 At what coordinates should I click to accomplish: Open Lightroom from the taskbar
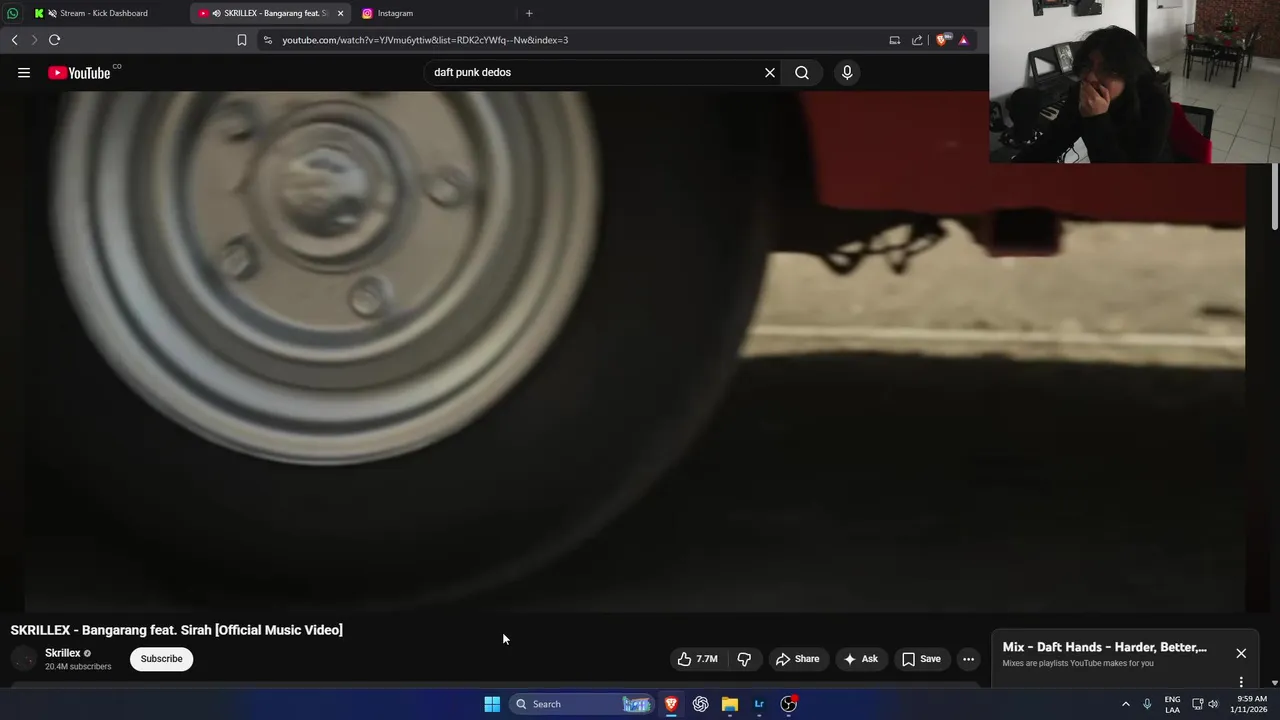[x=759, y=704]
